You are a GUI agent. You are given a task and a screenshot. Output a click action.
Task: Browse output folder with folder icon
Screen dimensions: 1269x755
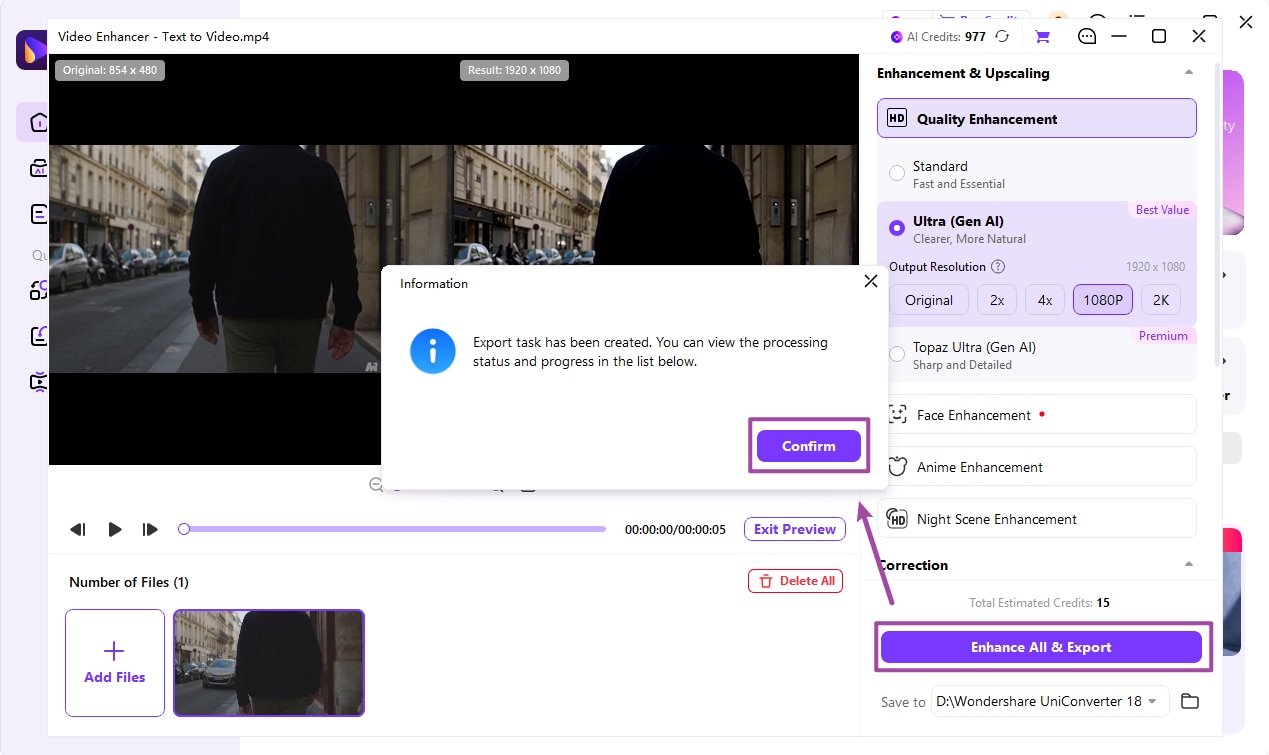pyautogui.click(x=1189, y=701)
